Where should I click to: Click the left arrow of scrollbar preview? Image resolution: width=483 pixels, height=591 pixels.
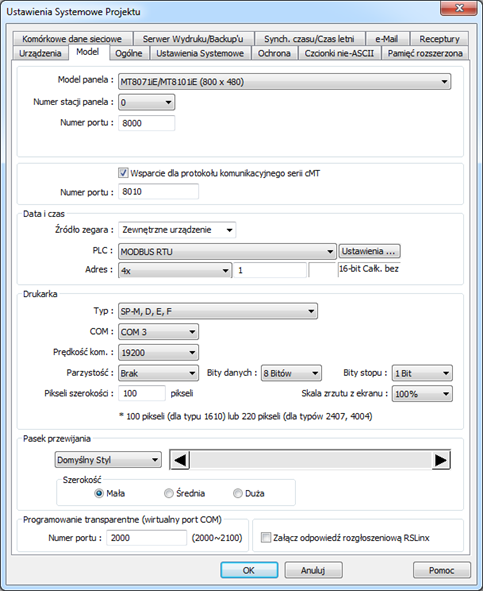(180, 460)
